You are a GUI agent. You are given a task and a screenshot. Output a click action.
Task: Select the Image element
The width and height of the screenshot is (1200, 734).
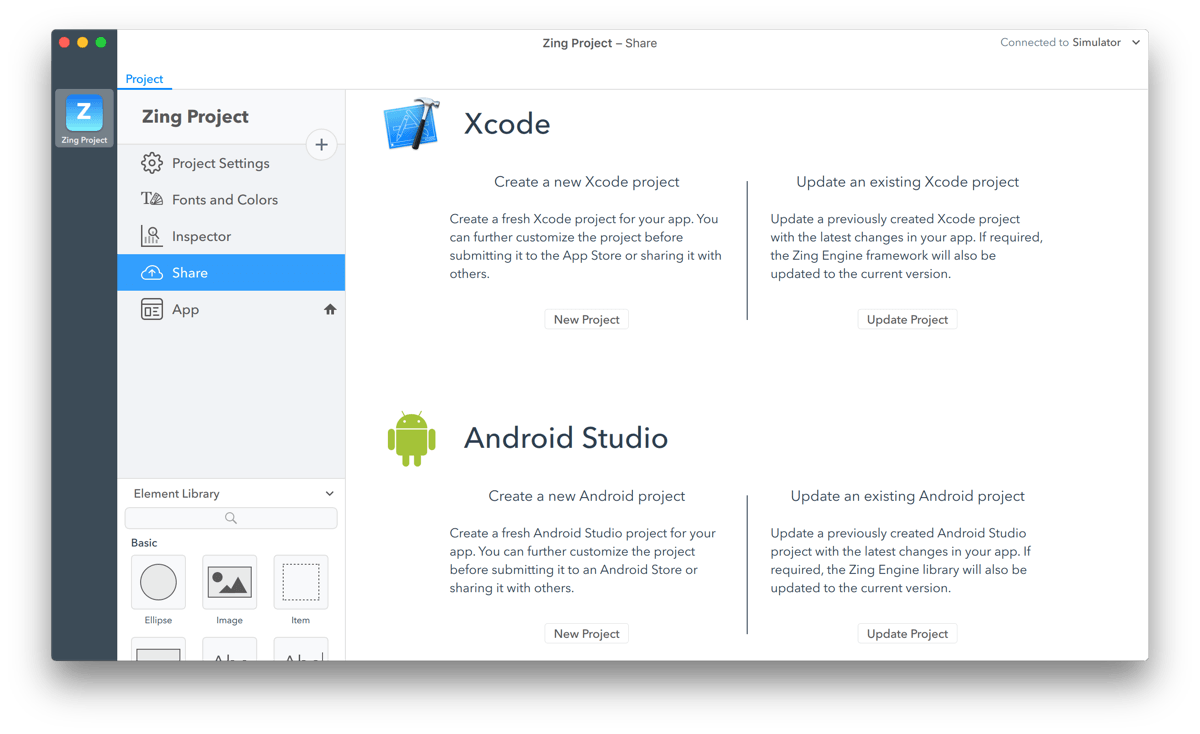point(229,582)
